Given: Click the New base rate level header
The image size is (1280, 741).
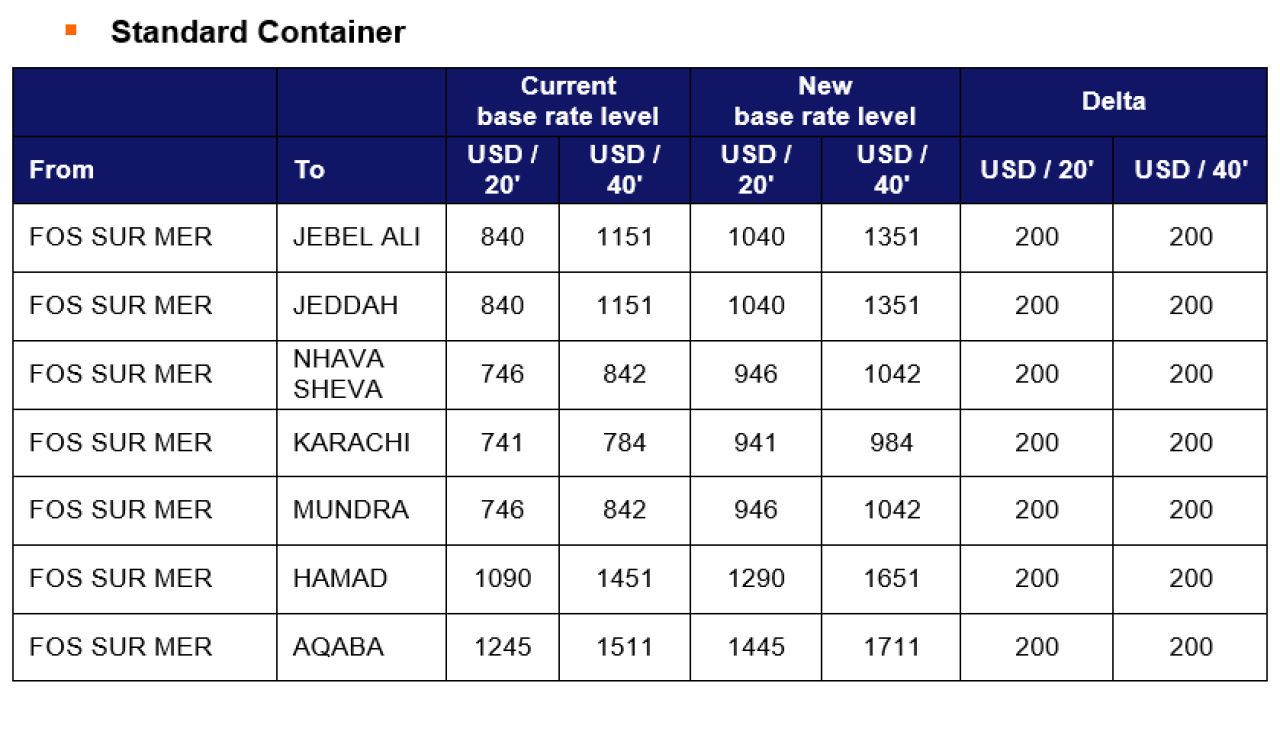Looking at the screenshot, I should [x=825, y=102].
